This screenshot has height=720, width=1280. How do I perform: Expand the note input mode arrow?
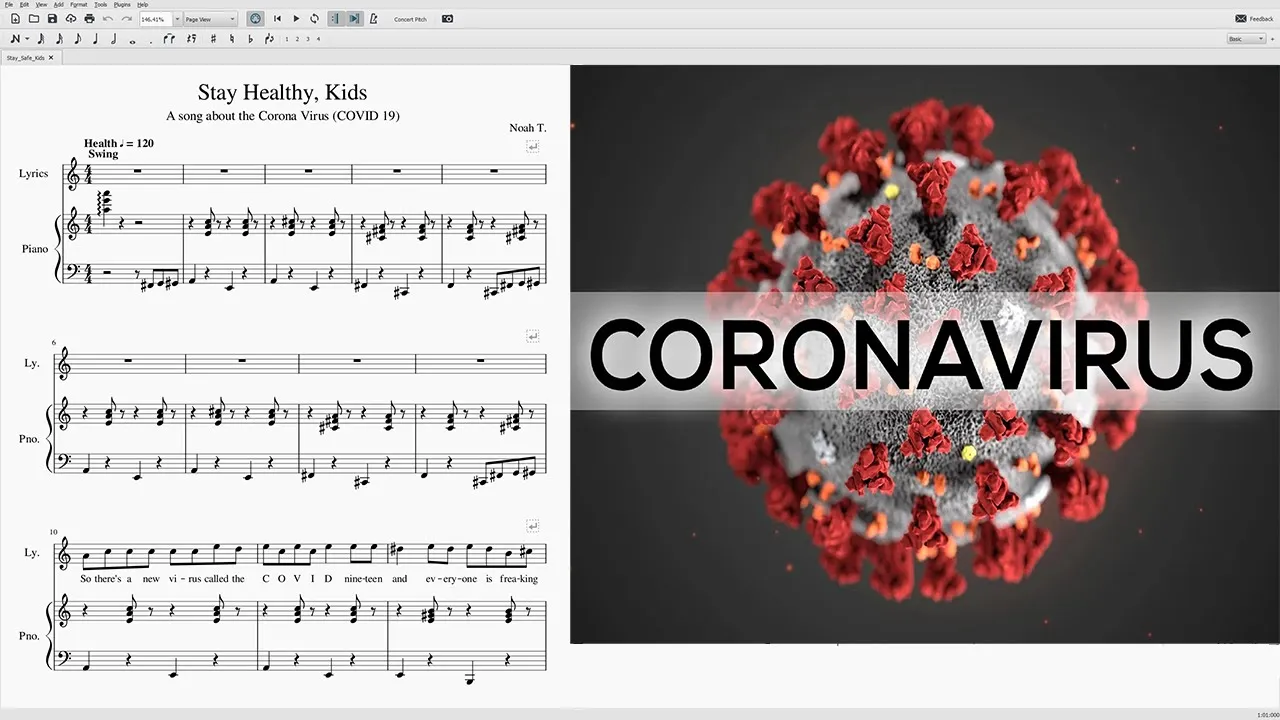tap(27, 39)
